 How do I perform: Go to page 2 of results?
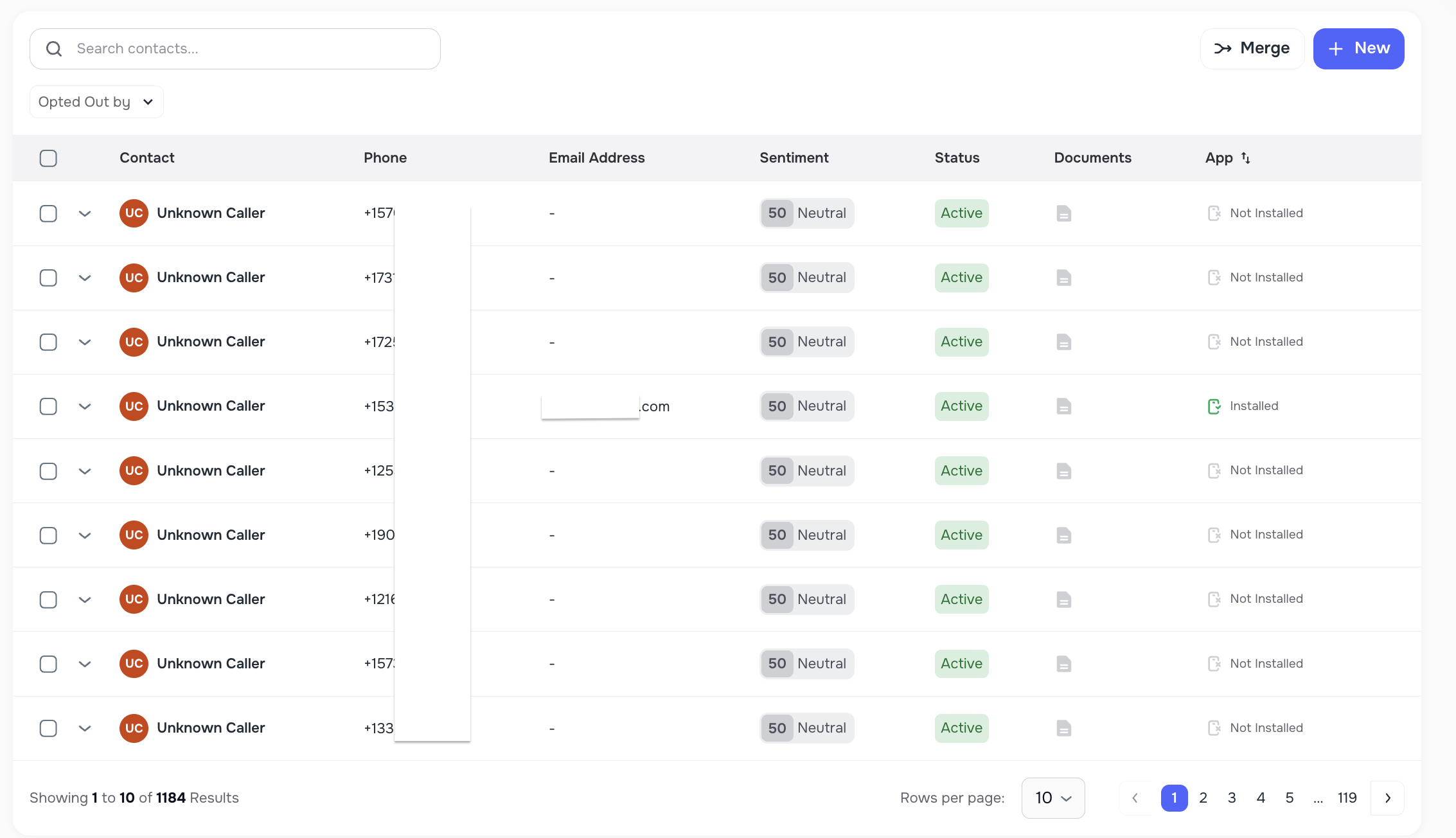1203,798
